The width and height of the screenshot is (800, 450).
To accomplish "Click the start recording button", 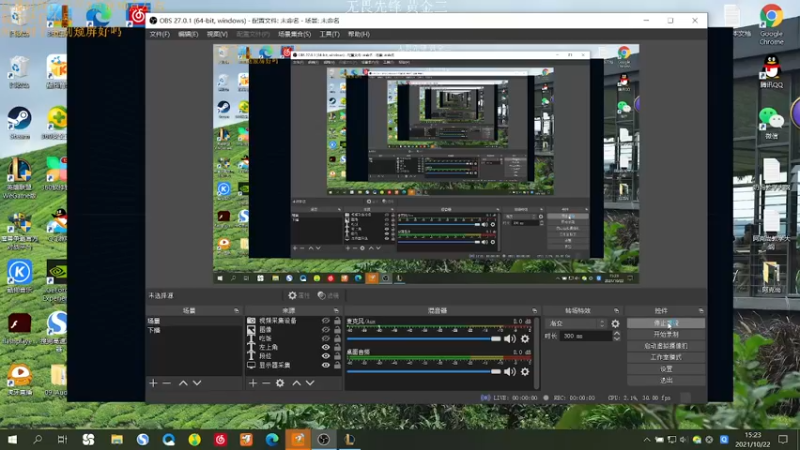I will [x=666, y=335].
